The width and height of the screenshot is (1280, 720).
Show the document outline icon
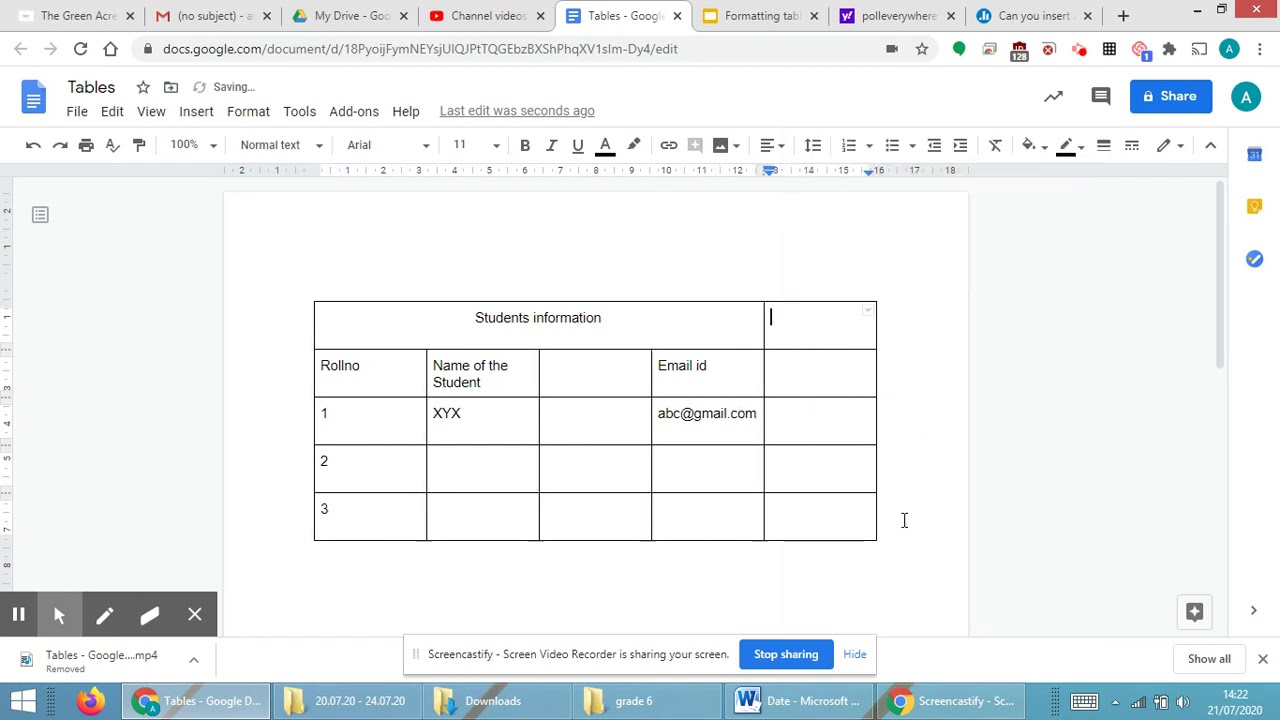click(x=40, y=215)
